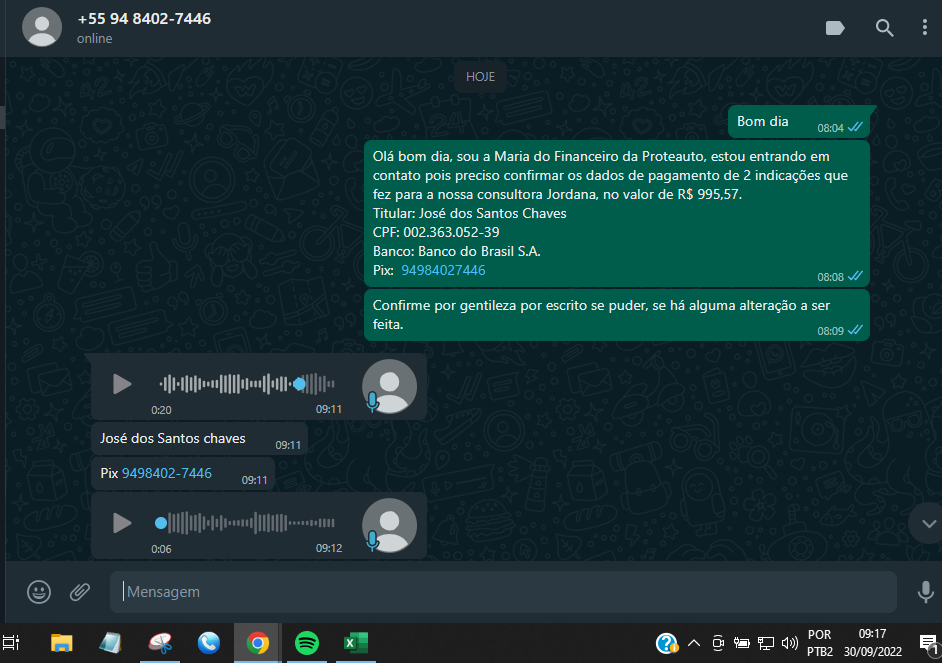This screenshot has height=663, width=942.
Task: Open the three-dot chat menu
Action: (x=925, y=28)
